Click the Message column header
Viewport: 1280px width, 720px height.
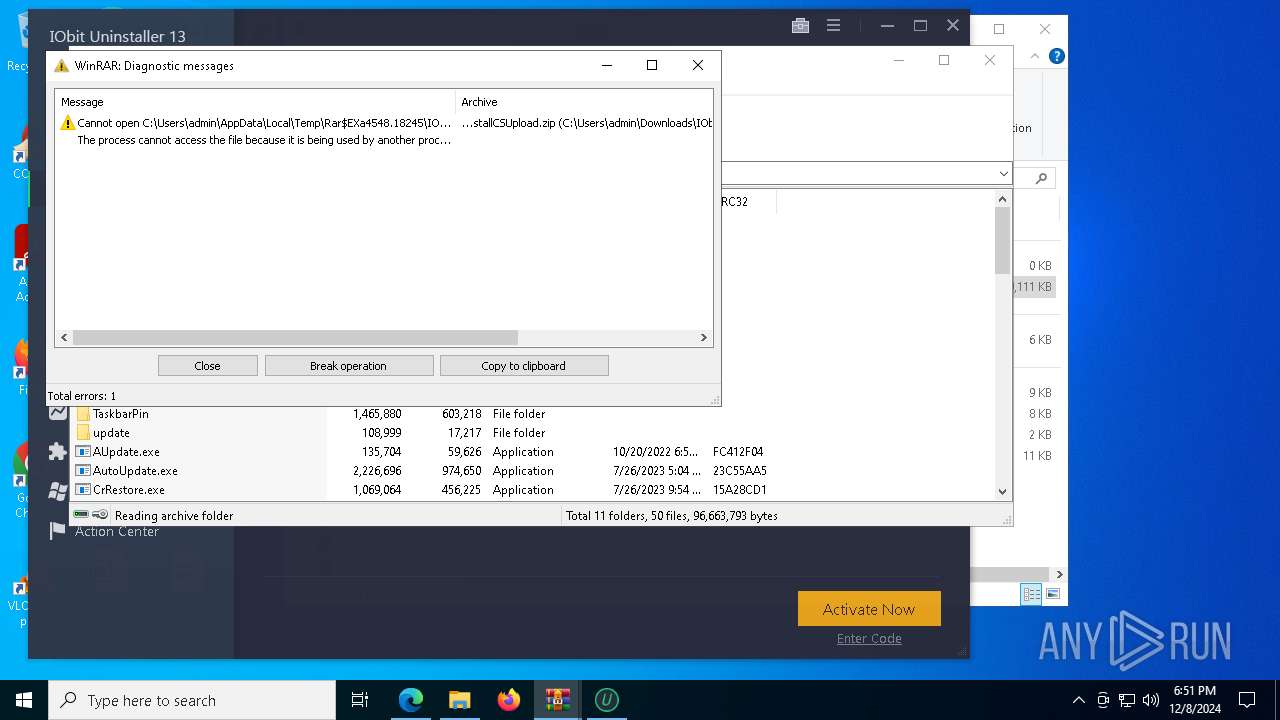tap(255, 102)
